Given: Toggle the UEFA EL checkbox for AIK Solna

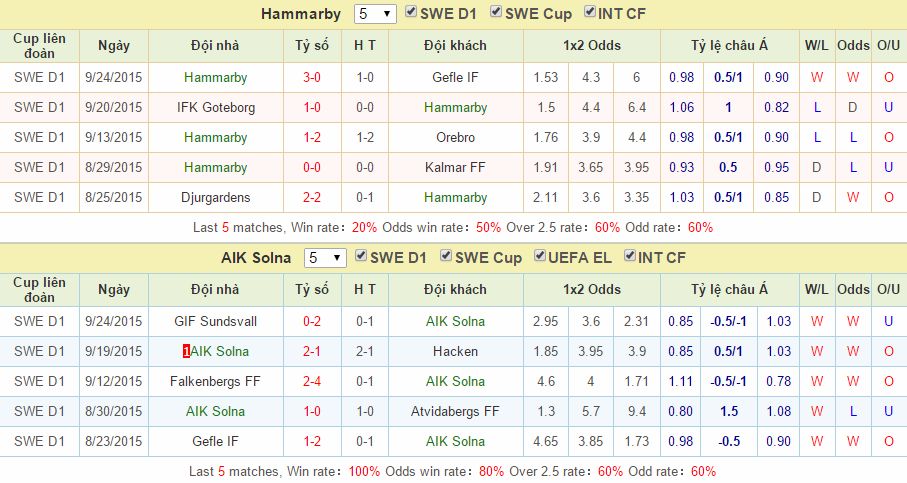Looking at the screenshot, I should point(541,257).
